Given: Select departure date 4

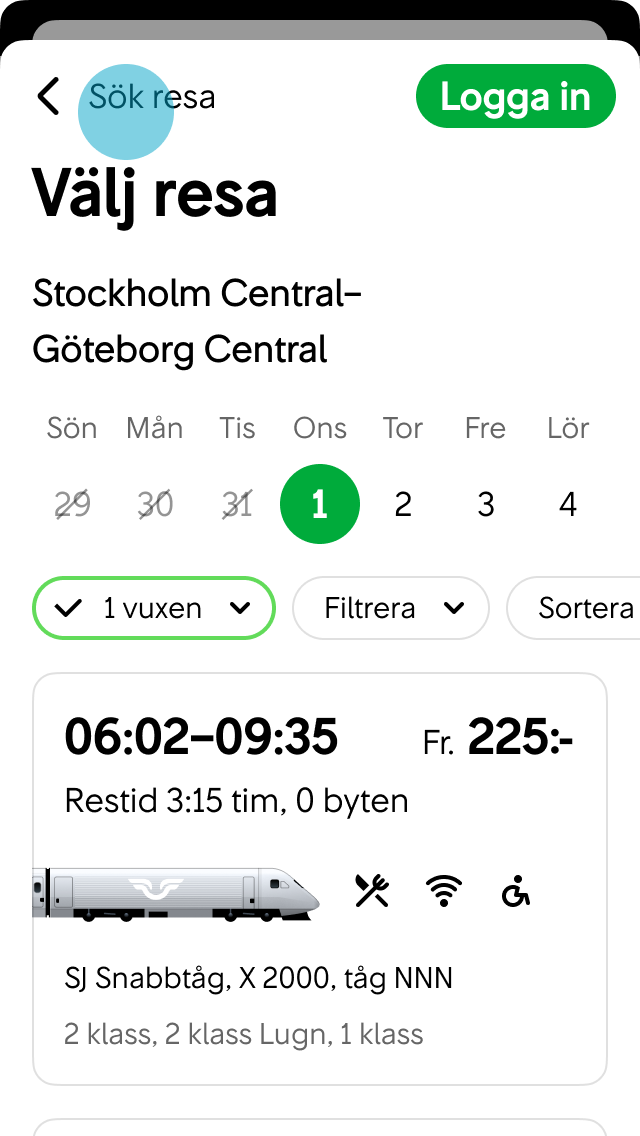Looking at the screenshot, I should [x=567, y=504].
